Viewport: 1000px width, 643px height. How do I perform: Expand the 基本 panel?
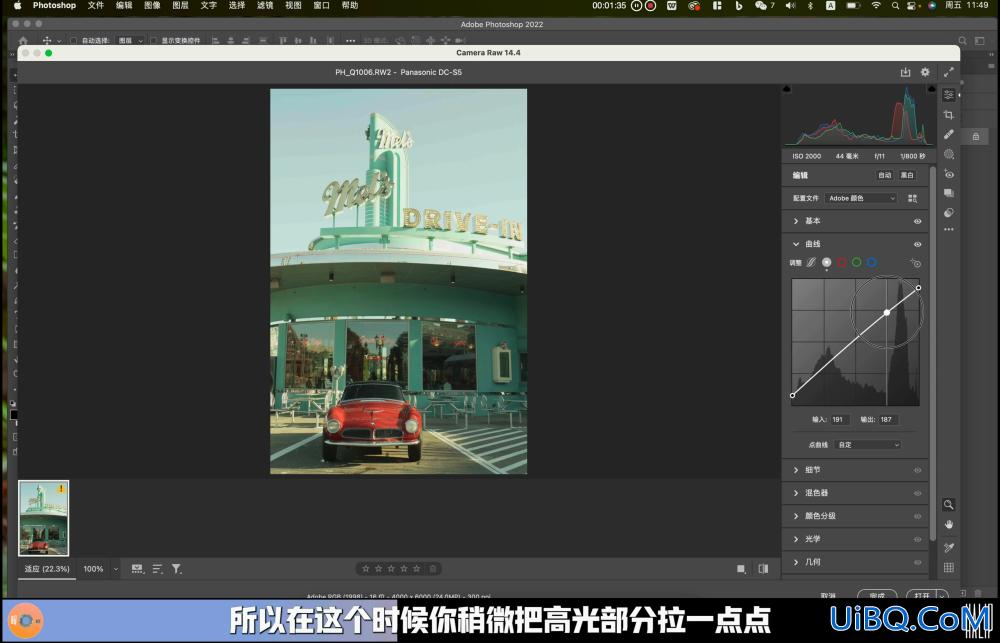click(796, 221)
